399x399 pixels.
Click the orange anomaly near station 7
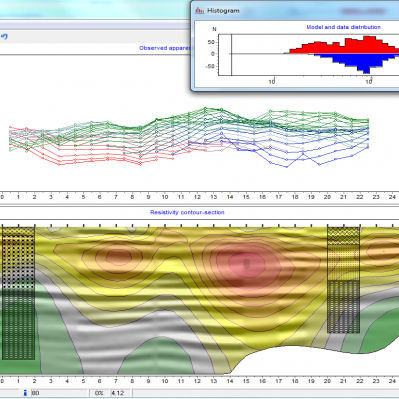point(119,257)
